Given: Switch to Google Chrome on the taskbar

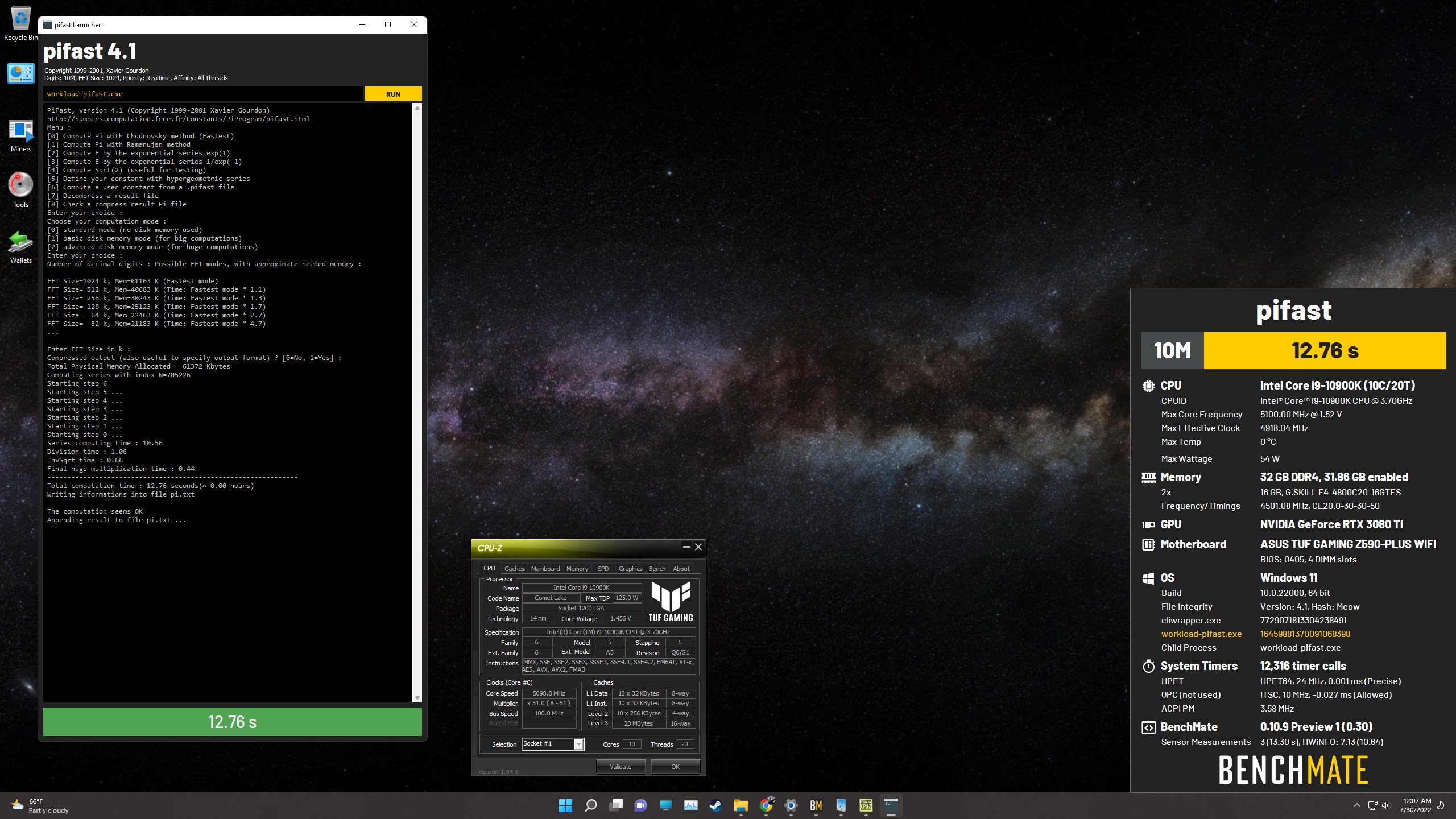Looking at the screenshot, I should pyautogui.click(x=766, y=805).
